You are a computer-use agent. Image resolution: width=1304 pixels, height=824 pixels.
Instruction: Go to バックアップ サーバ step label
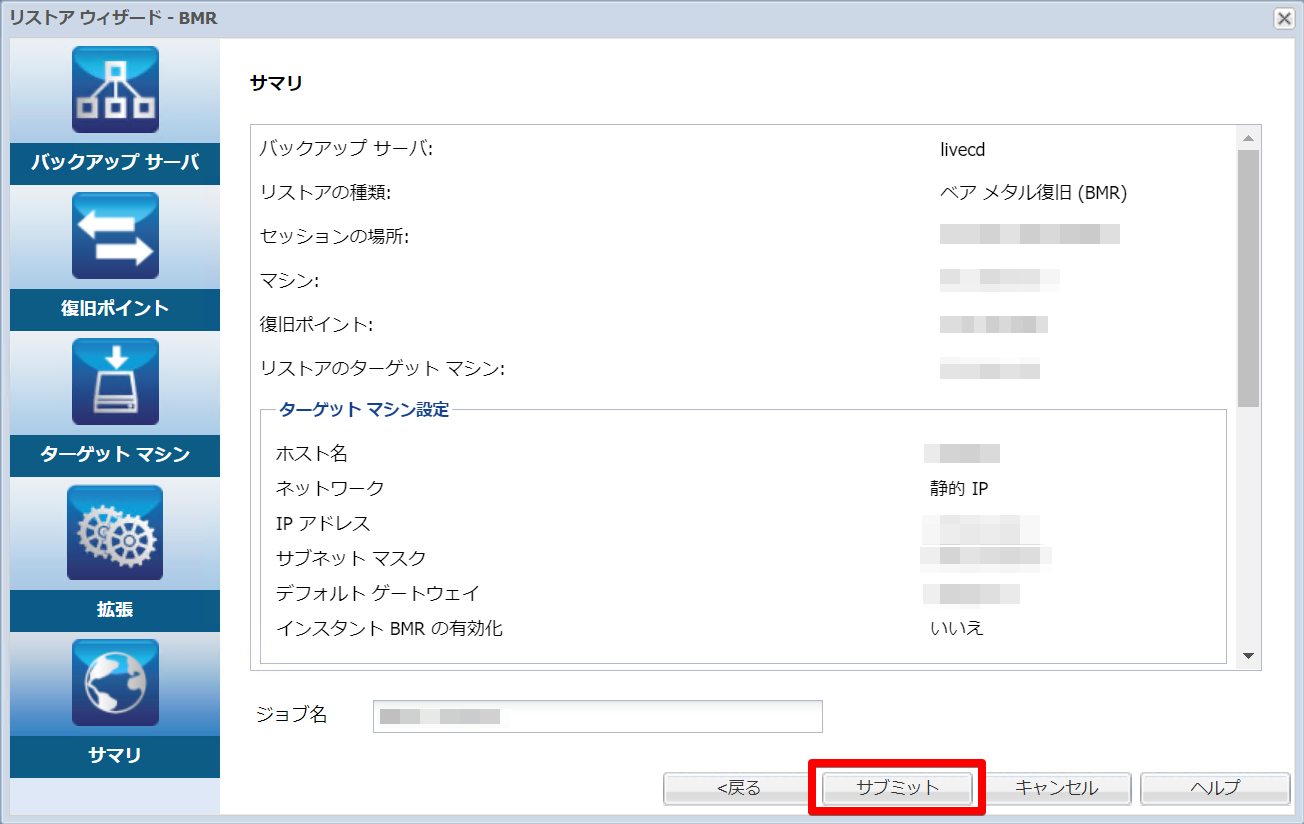tap(115, 163)
